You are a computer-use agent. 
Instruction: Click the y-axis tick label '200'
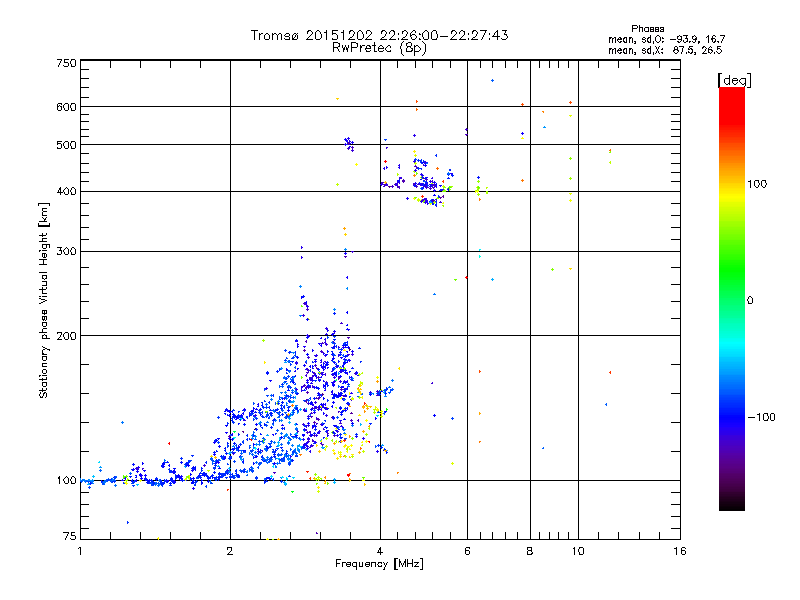click(66, 336)
